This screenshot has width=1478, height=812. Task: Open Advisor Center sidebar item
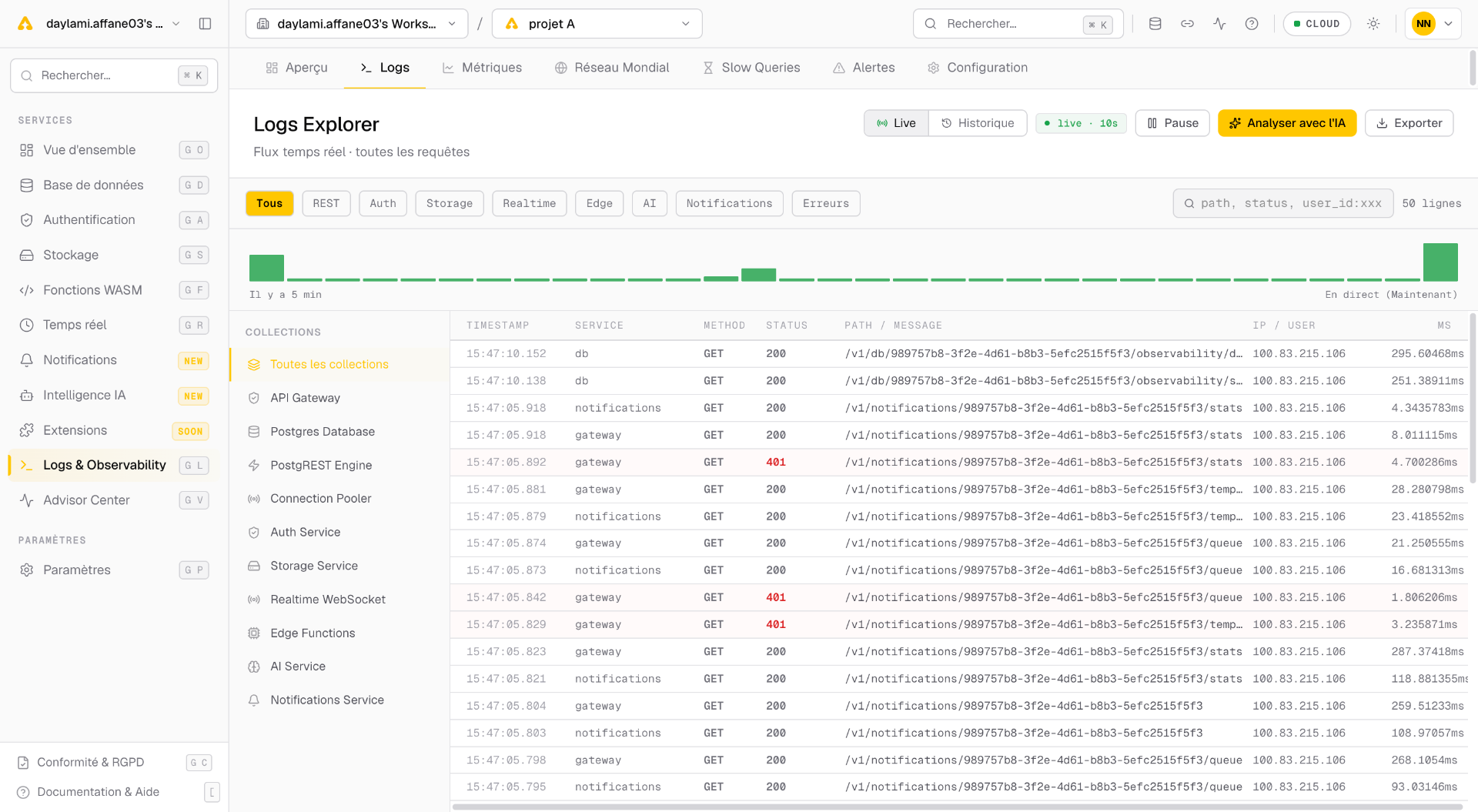coord(114,500)
